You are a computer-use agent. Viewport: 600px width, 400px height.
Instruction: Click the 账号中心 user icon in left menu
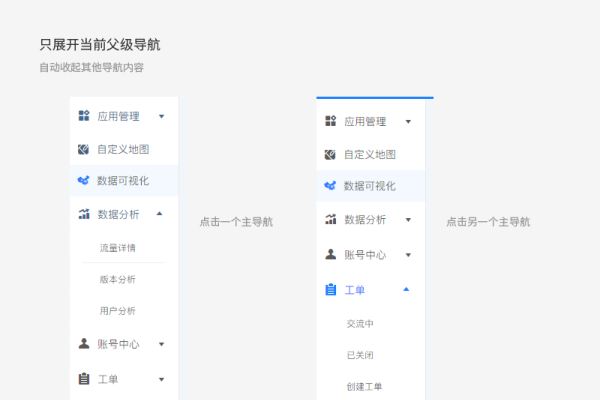(84, 343)
